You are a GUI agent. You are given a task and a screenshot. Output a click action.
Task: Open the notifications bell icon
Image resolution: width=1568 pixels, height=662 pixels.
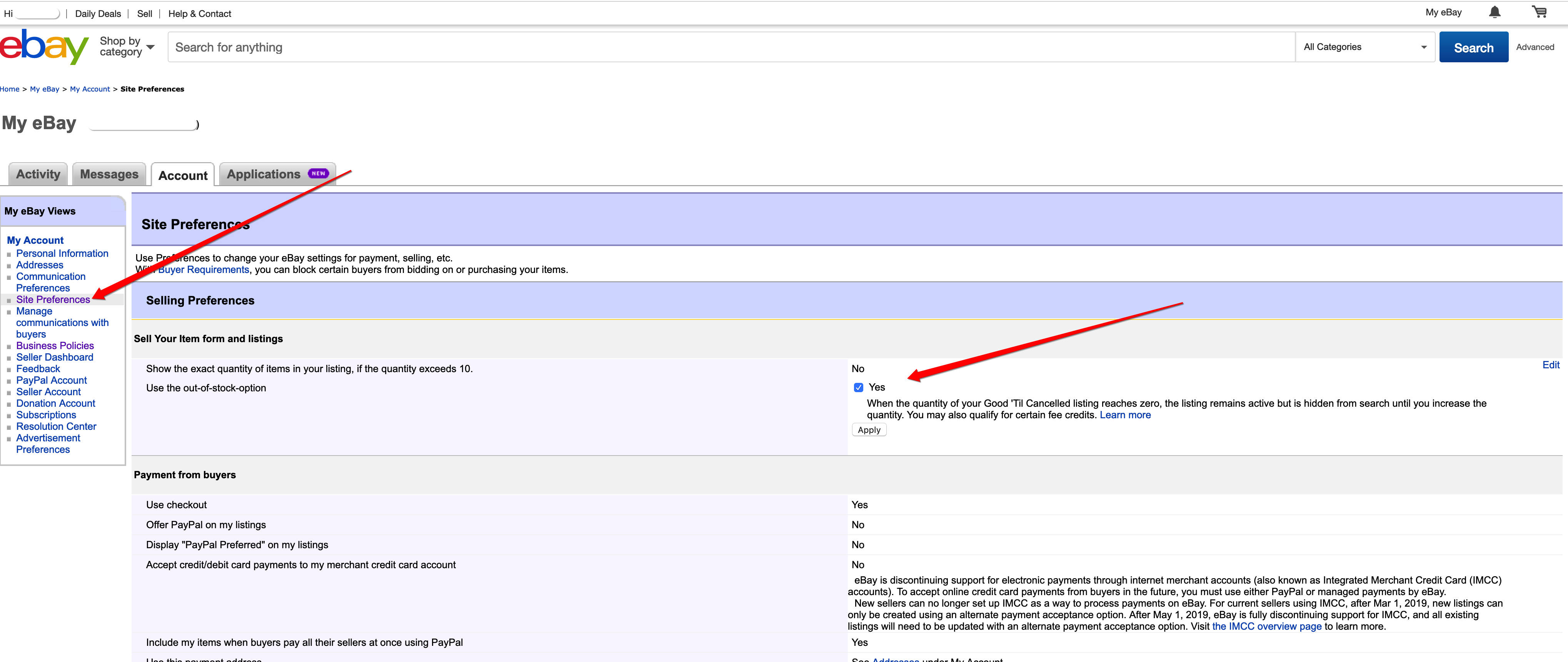(1495, 12)
